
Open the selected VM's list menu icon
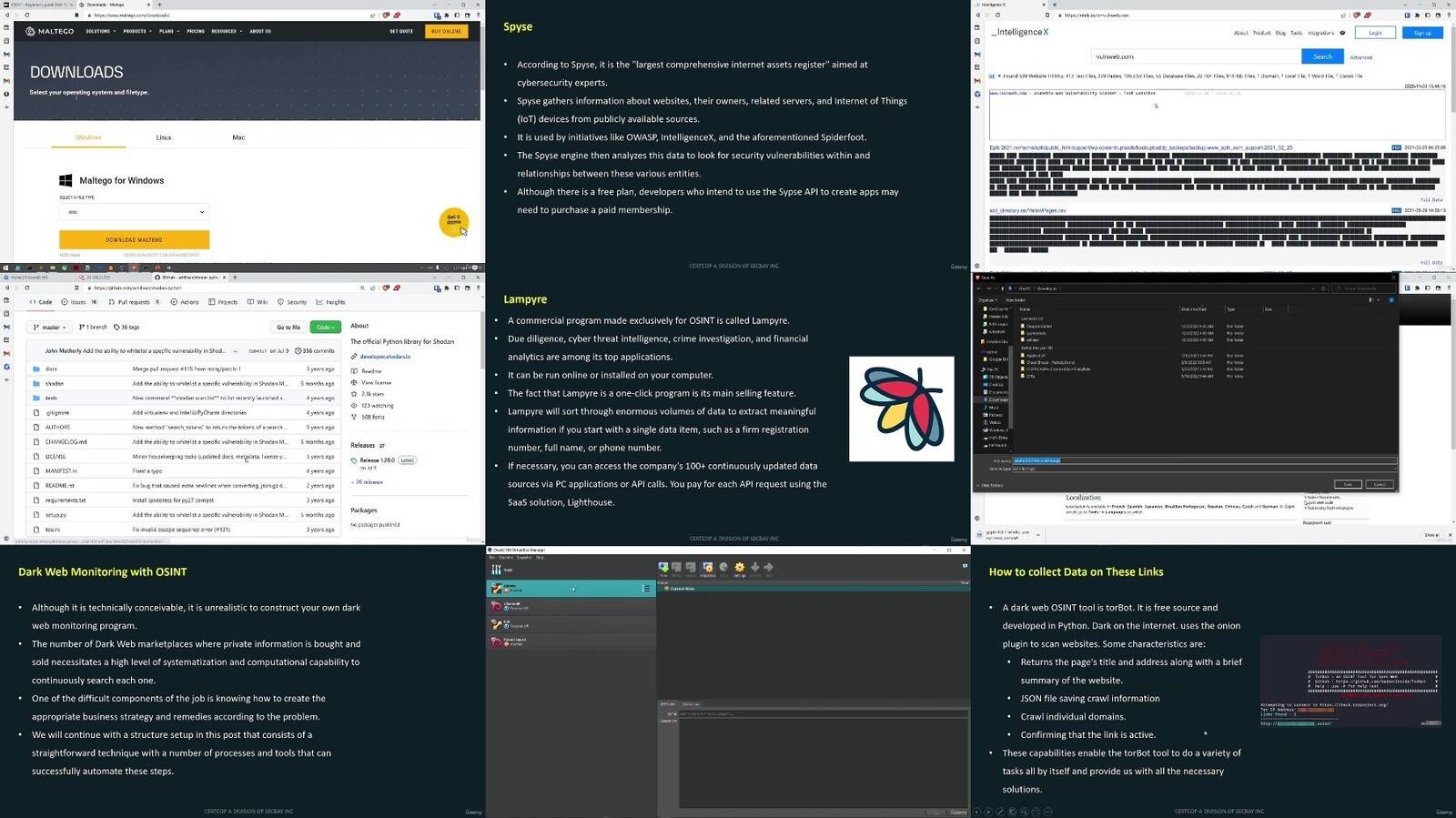coord(645,589)
